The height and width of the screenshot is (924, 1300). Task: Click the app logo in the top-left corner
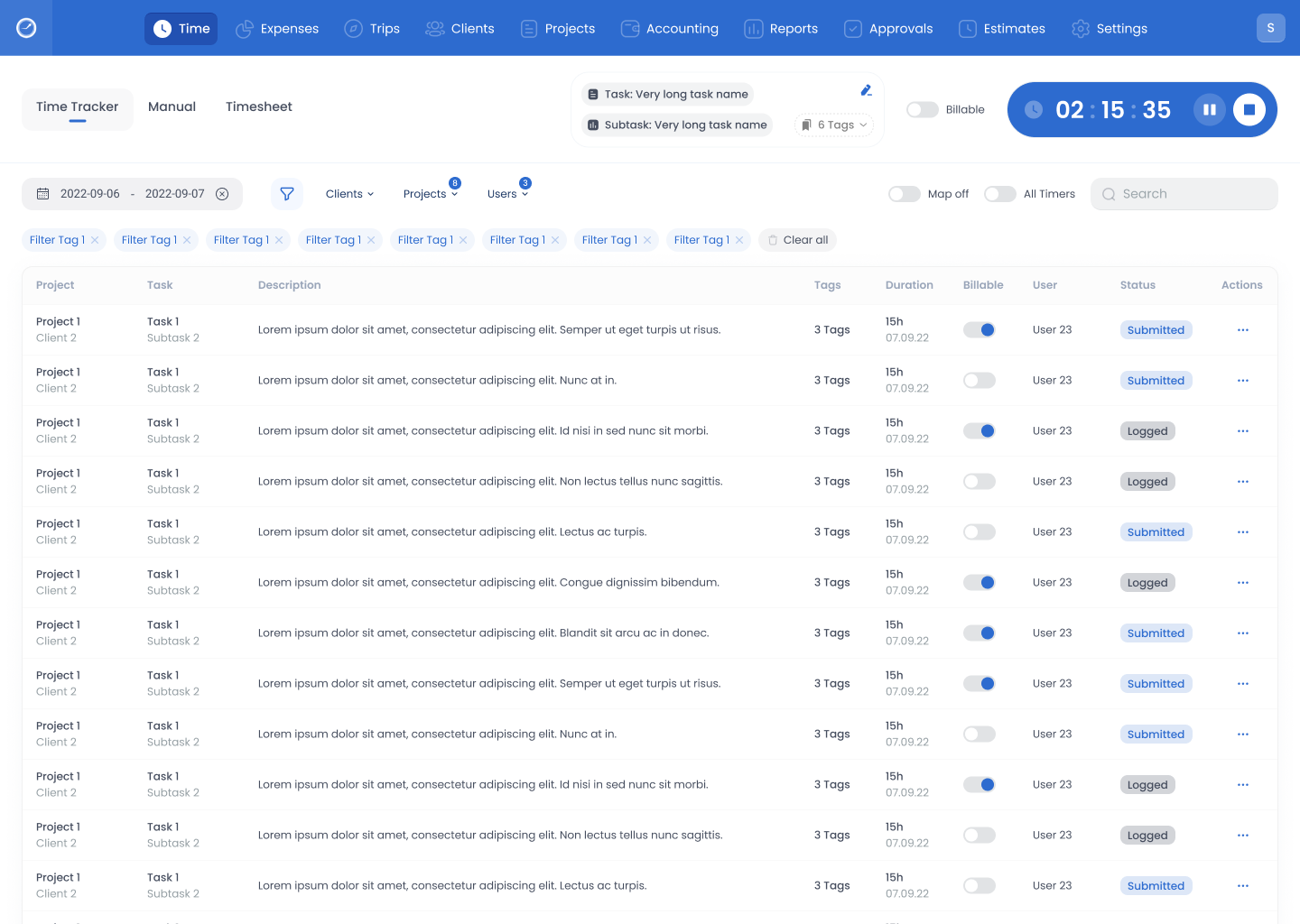26,28
